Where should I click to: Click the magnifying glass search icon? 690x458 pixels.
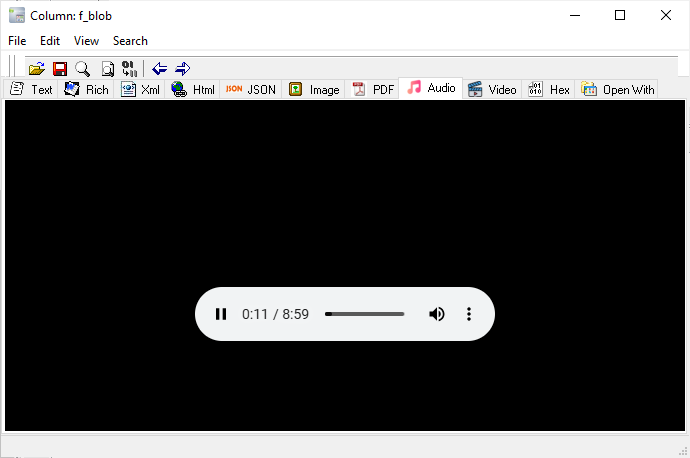[x=83, y=68]
